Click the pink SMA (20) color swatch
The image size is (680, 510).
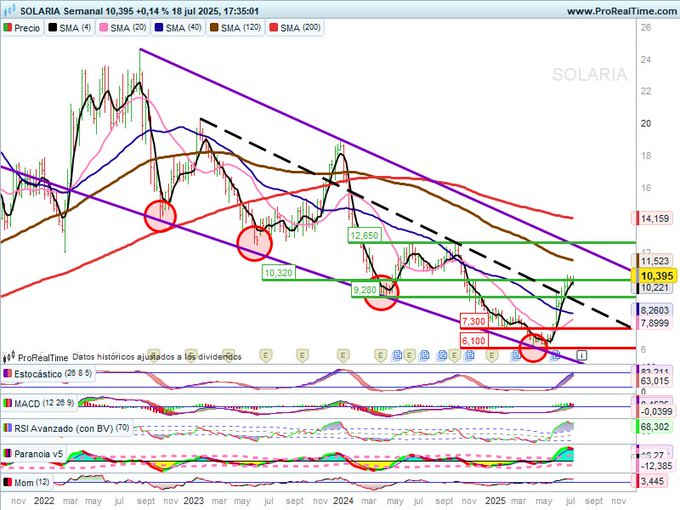click(104, 28)
